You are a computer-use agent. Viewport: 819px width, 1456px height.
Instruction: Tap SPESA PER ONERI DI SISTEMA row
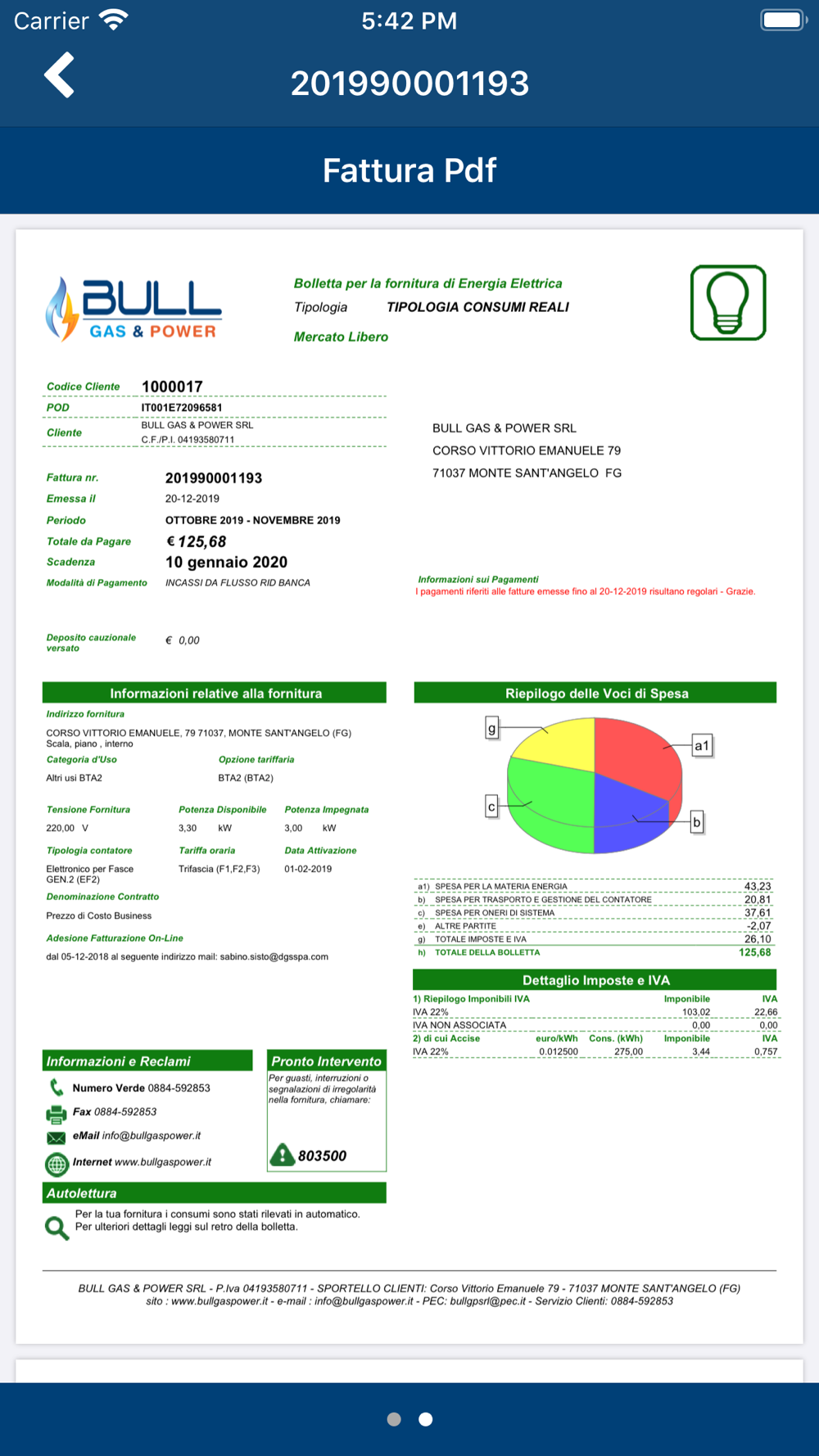(x=595, y=912)
